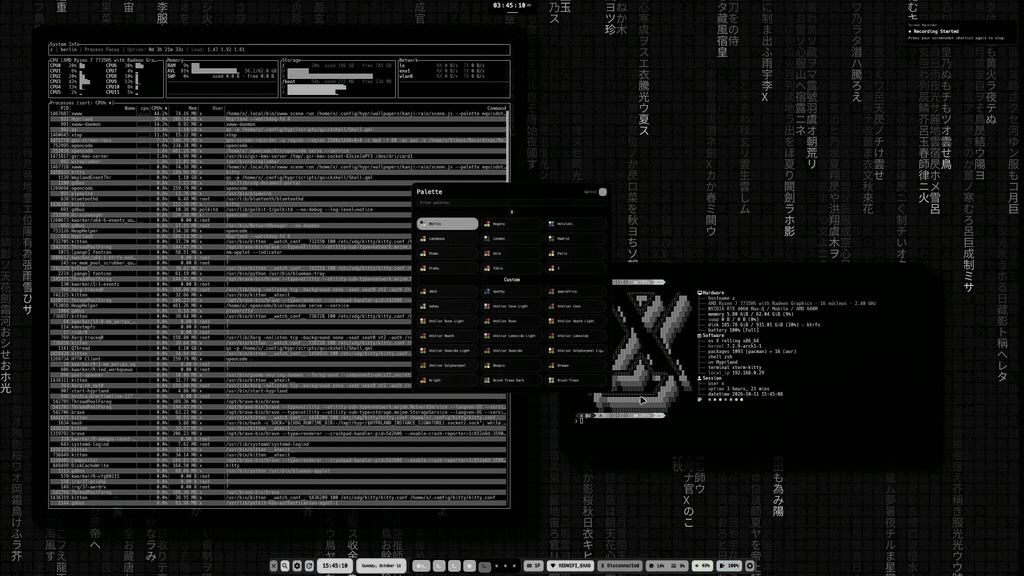Choose the Brush Trees palette
The image size is (1024, 576).
(x=575, y=380)
